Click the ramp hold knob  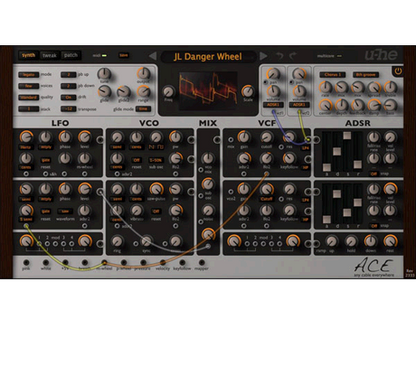coord(351,241)
